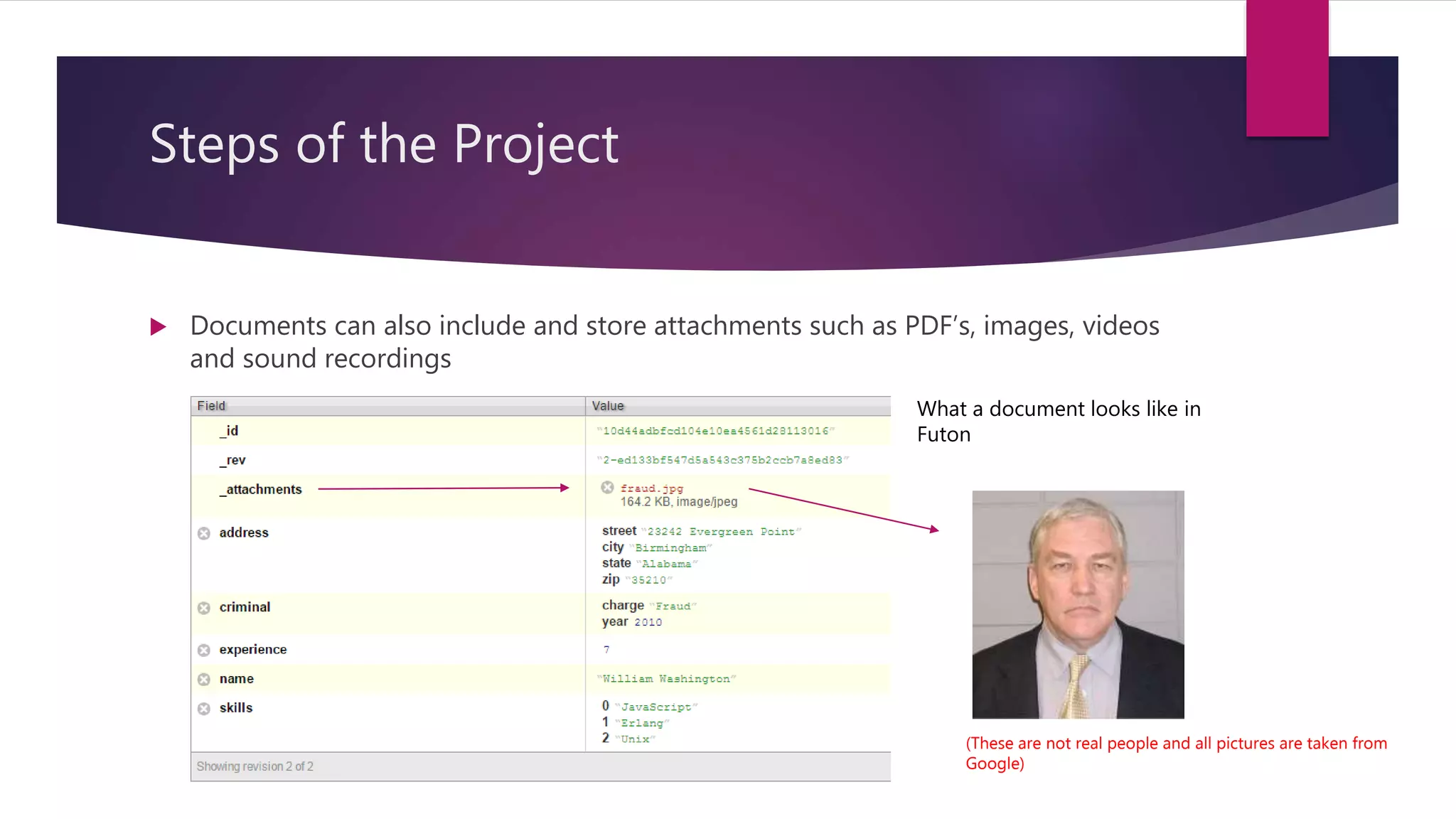
Task: Click the What a document looks like caption
Action: (1059, 422)
